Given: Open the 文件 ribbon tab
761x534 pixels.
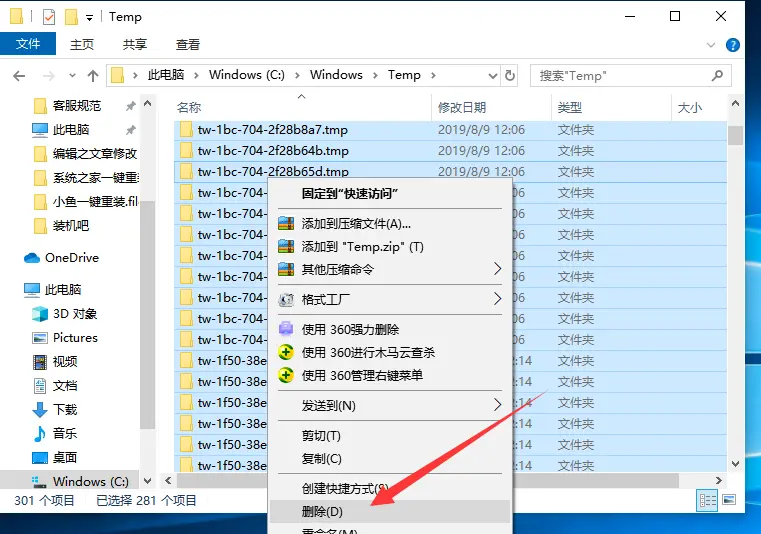Looking at the screenshot, I should (28, 44).
